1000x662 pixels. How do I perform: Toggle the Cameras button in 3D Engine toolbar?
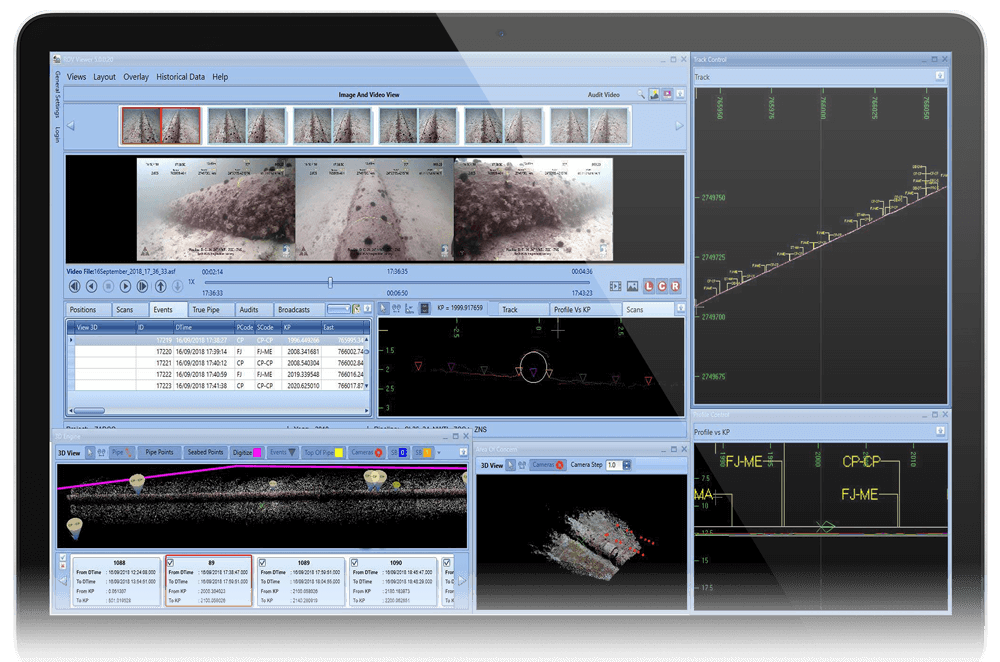click(366, 453)
